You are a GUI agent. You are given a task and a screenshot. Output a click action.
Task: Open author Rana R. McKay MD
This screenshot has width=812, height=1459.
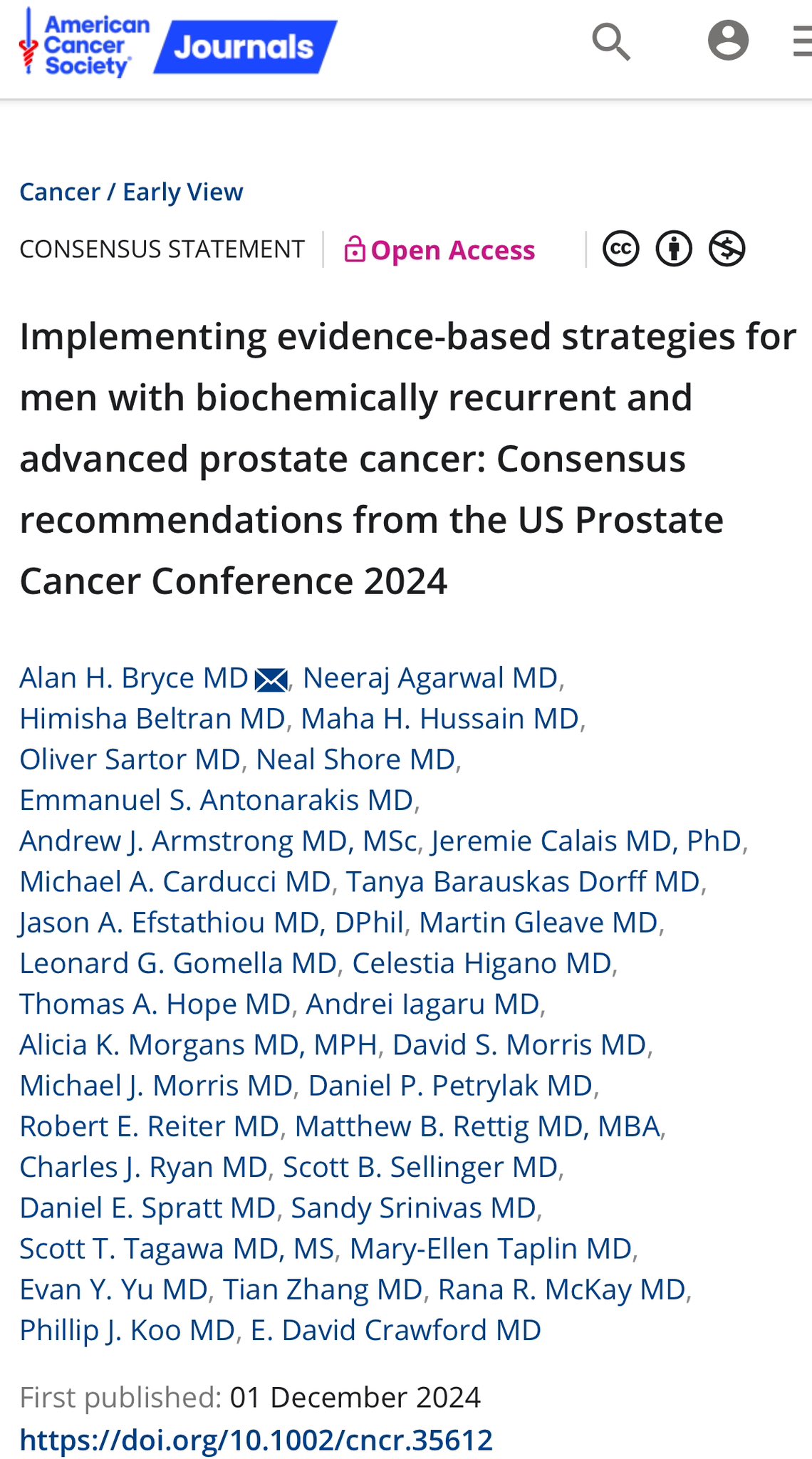point(562,1289)
